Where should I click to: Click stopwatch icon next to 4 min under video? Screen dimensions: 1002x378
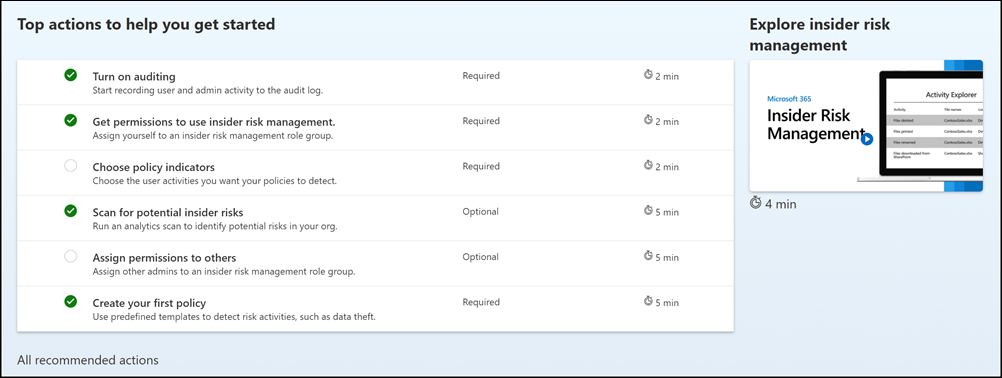pyautogui.click(x=756, y=203)
